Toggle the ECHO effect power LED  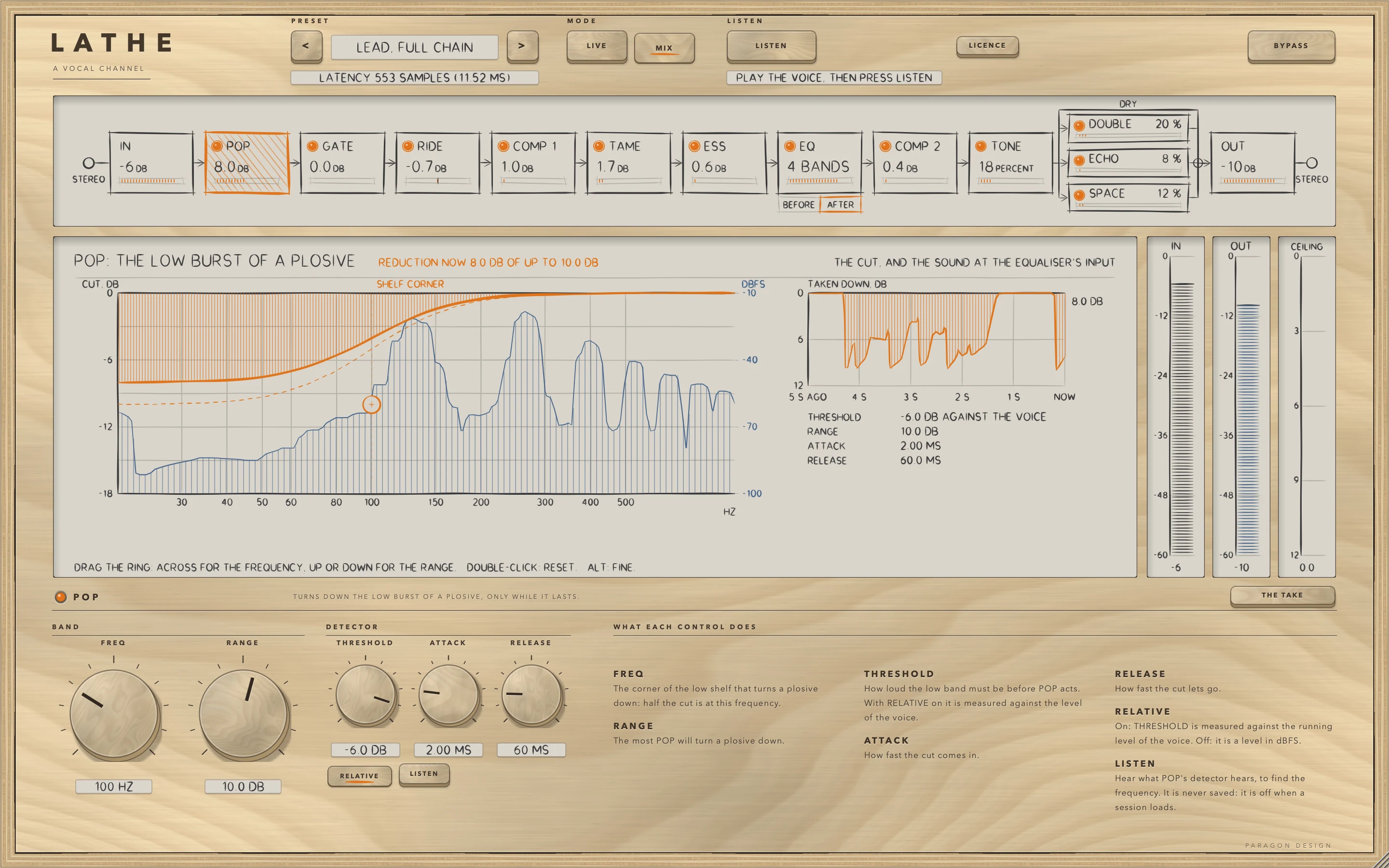[1079, 160]
